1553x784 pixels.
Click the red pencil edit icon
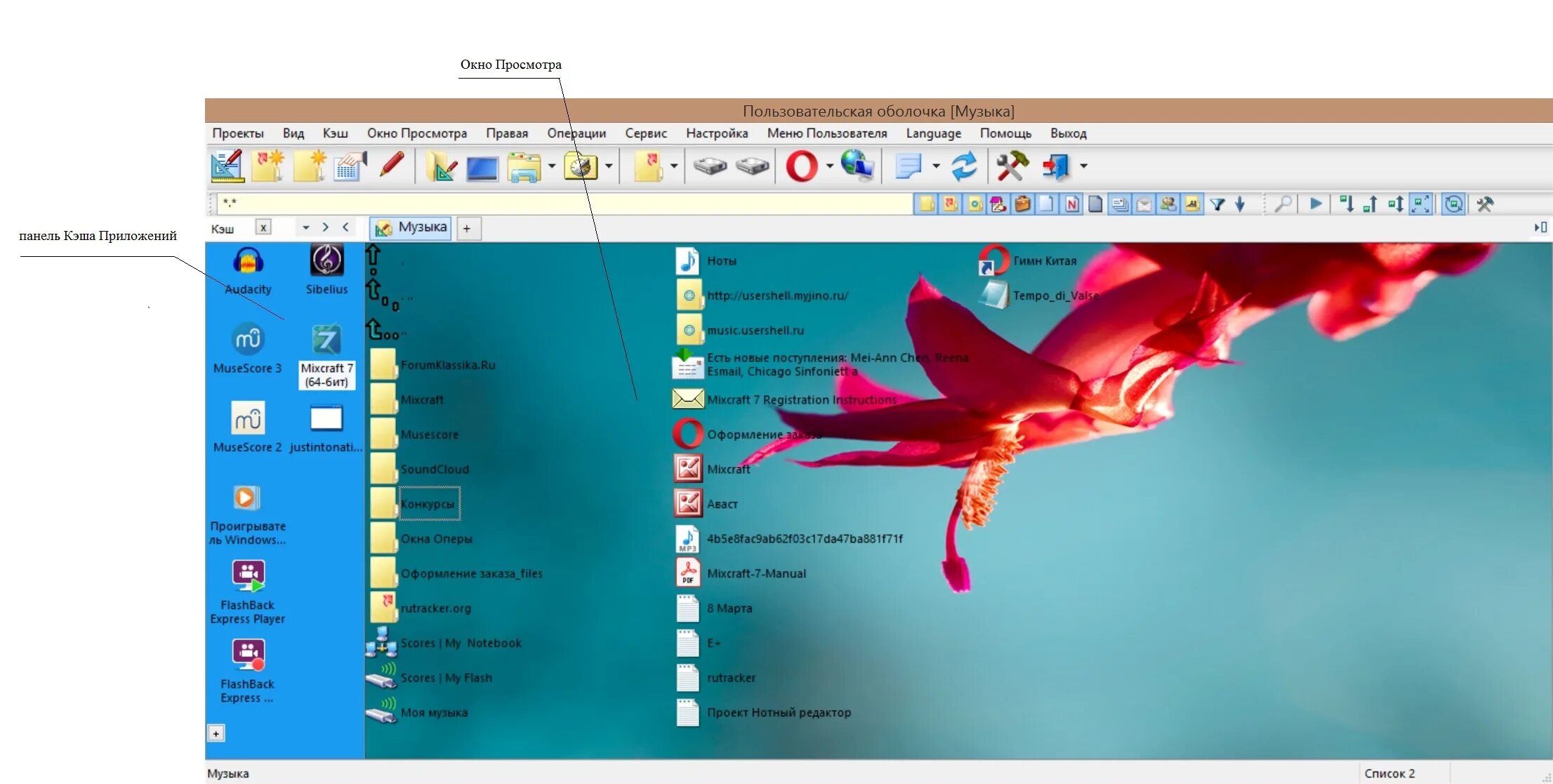392,166
